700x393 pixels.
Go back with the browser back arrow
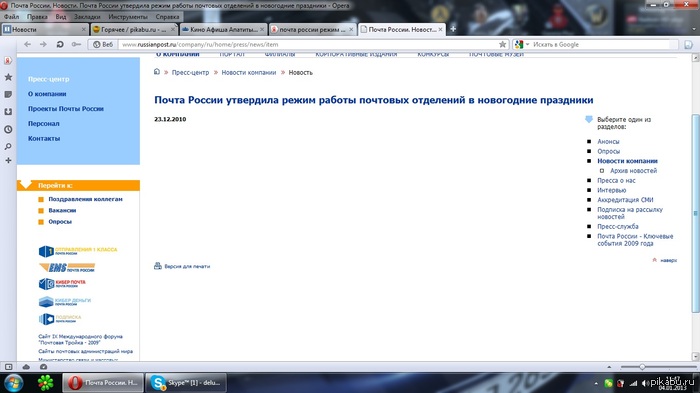pos(28,44)
